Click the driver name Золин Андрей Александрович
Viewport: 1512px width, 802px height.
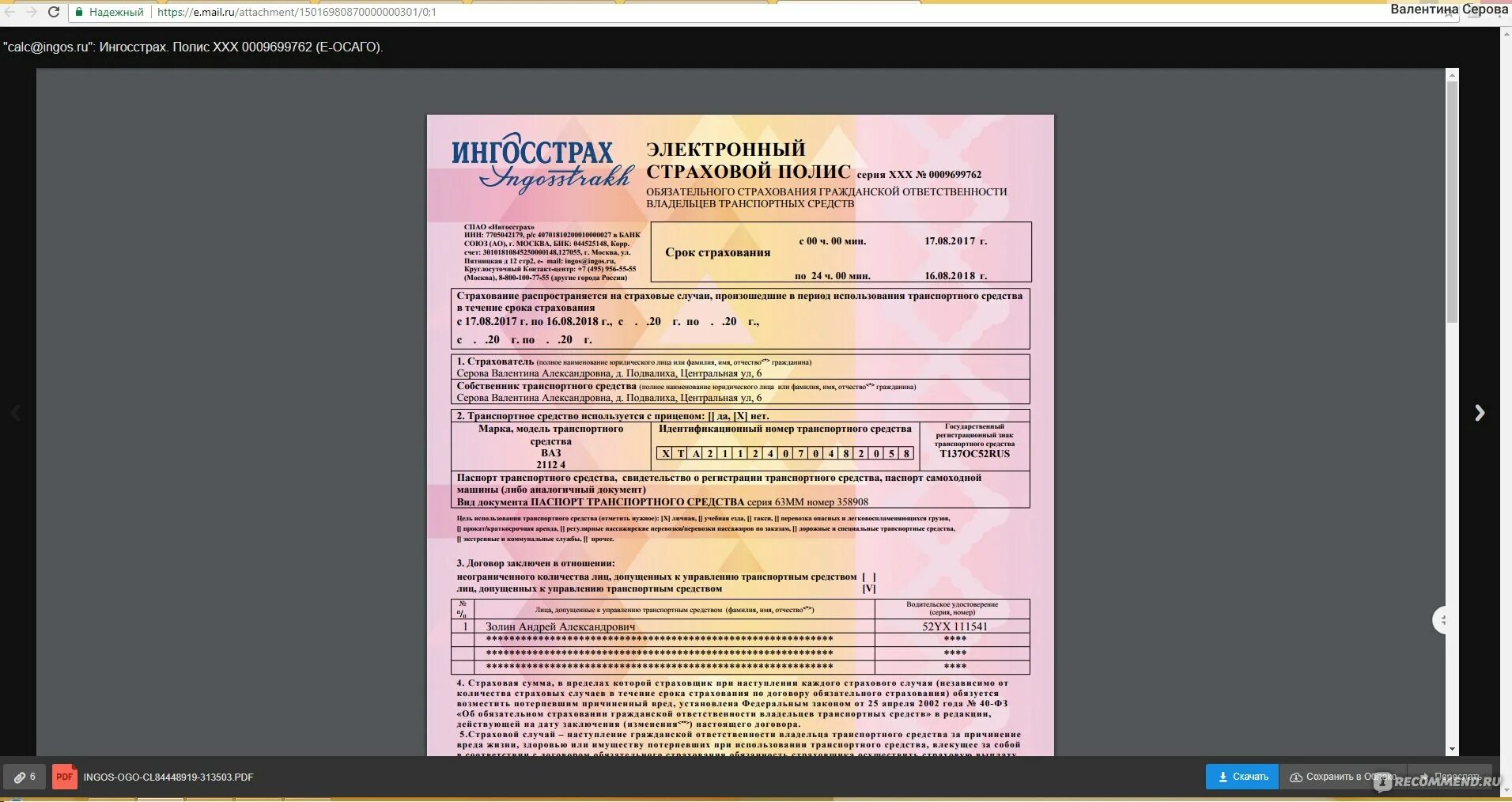(560, 626)
